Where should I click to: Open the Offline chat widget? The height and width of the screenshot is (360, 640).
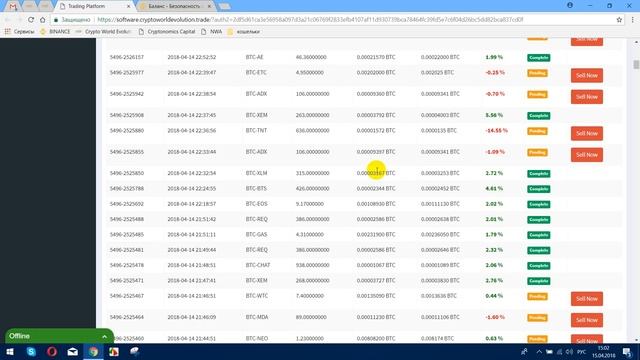[59, 336]
